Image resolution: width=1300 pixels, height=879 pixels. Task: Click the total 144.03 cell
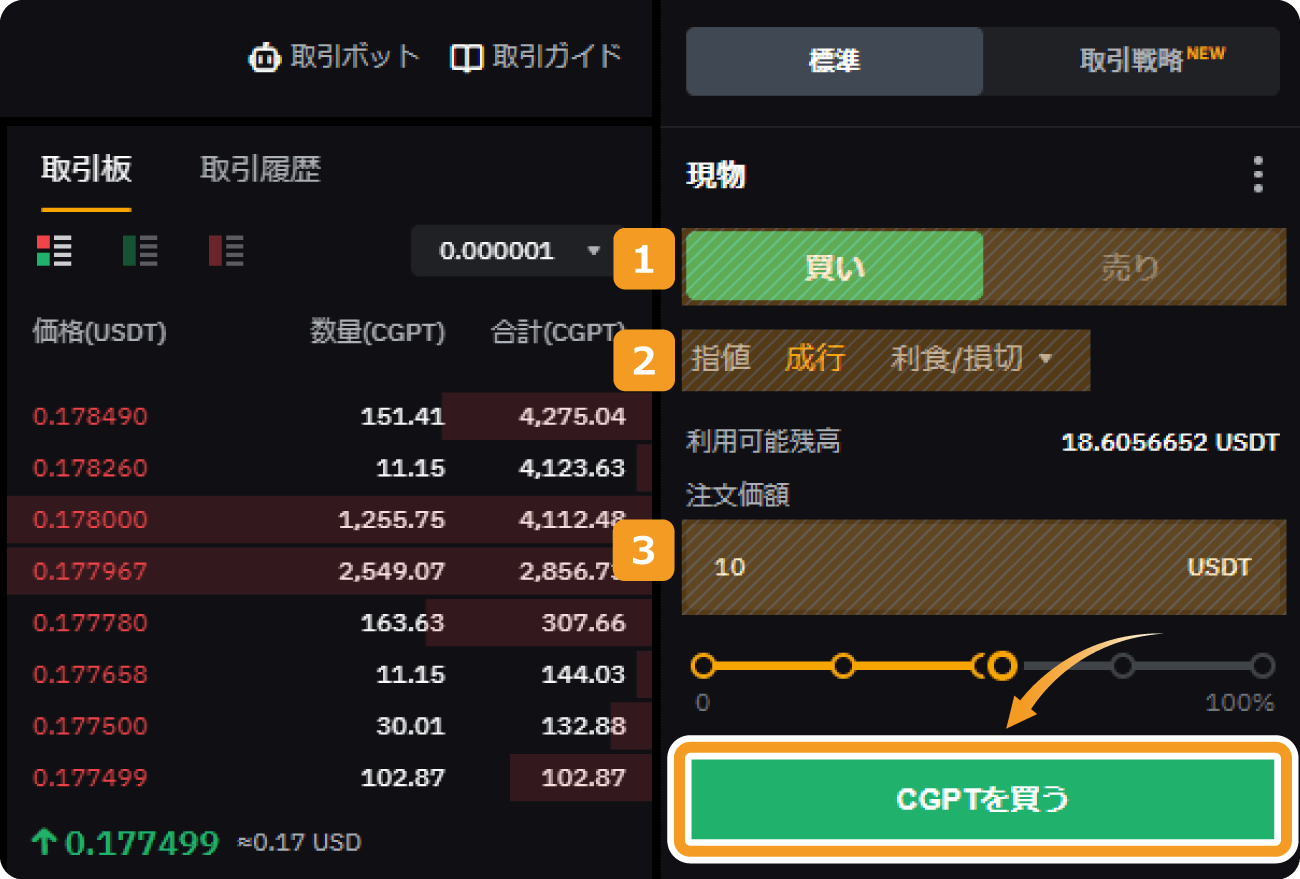584,675
